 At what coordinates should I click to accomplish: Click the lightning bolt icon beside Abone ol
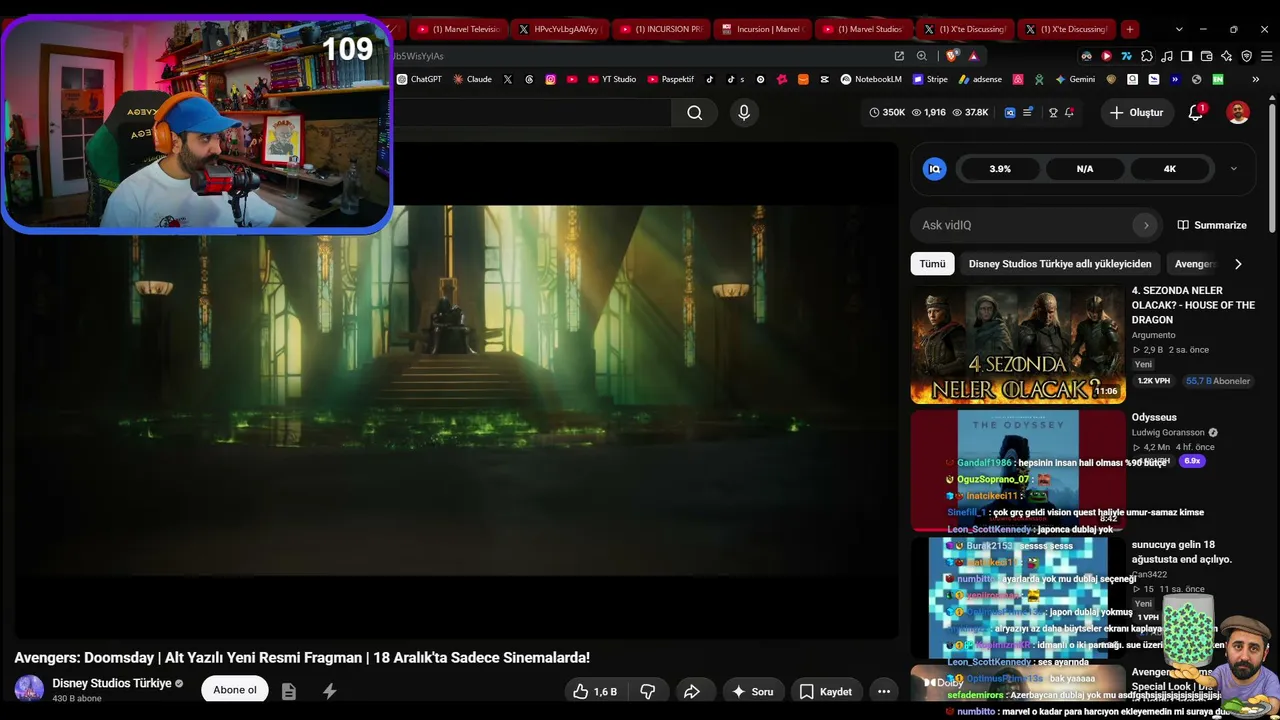pos(329,691)
